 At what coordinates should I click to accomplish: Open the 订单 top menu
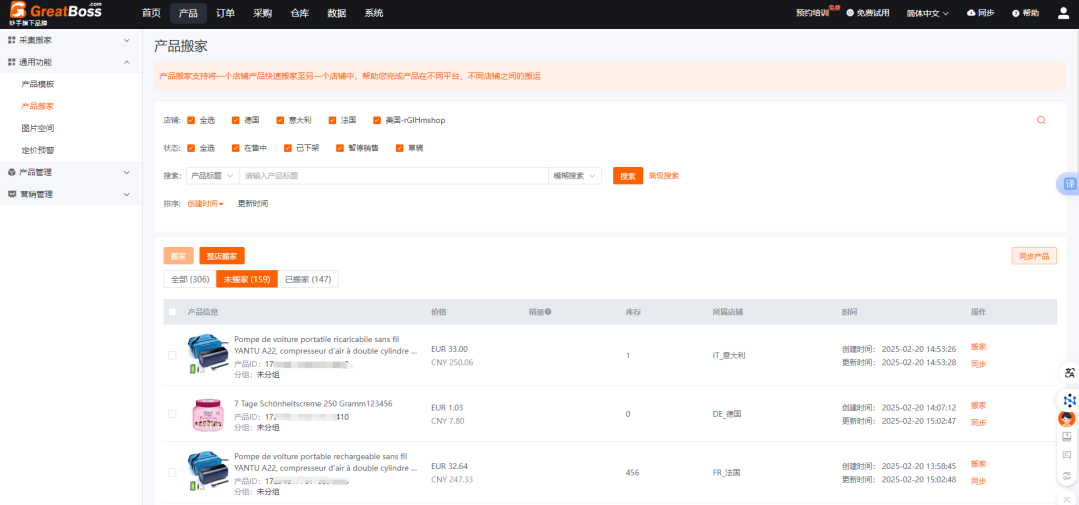(225, 13)
